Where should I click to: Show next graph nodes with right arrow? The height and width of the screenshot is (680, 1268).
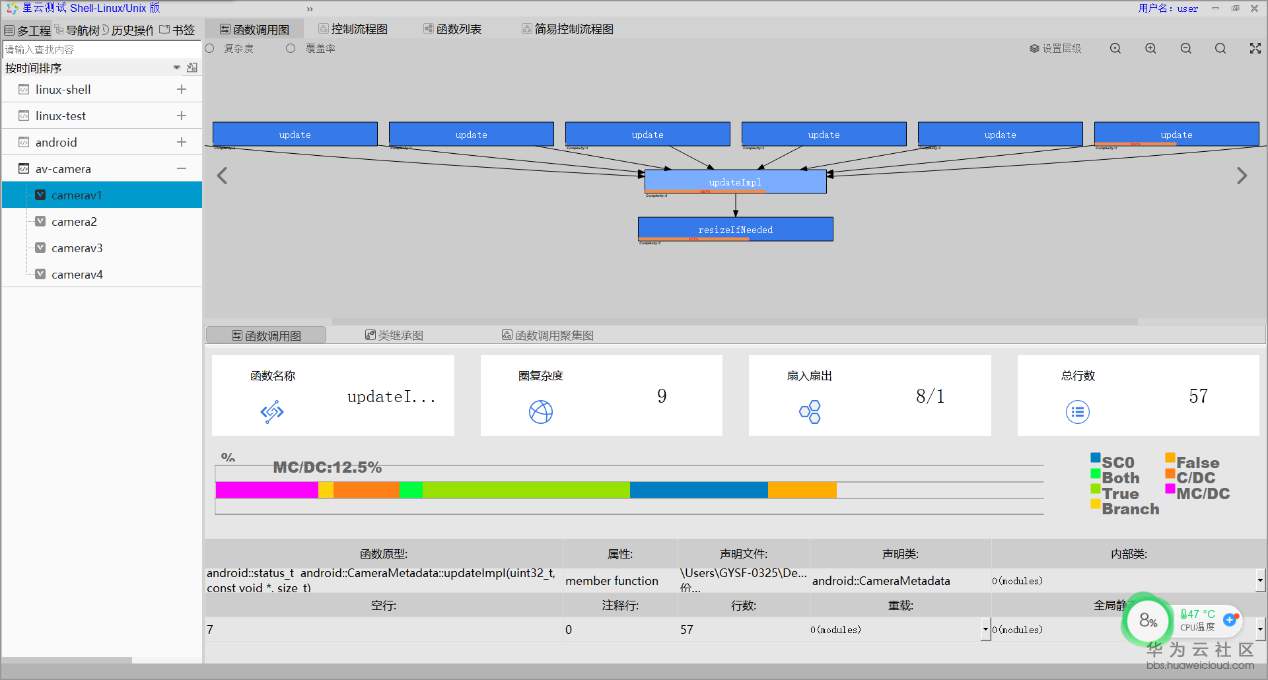point(1242,176)
